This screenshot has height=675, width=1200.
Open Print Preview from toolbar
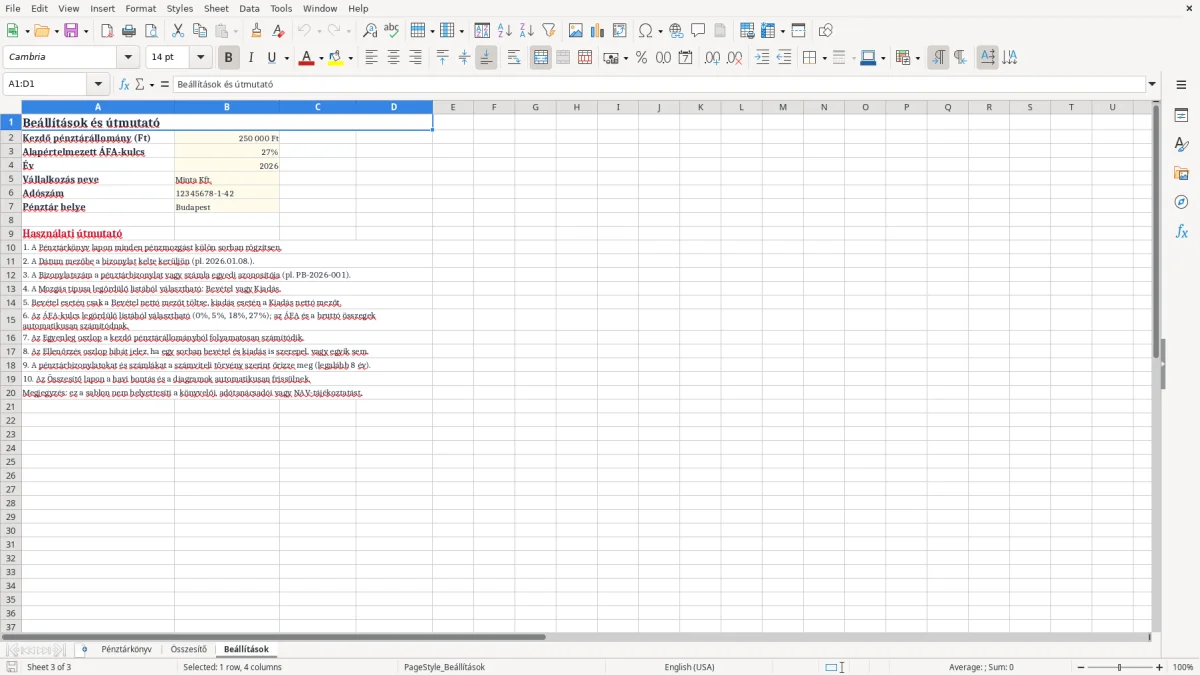click(x=149, y=31)
